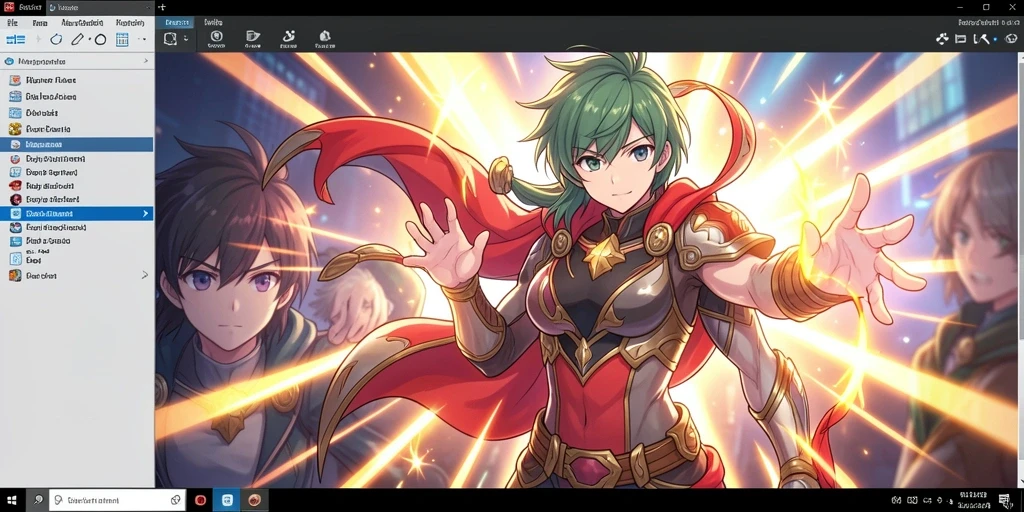Open the first menu in the menu bar

point(12,22)
